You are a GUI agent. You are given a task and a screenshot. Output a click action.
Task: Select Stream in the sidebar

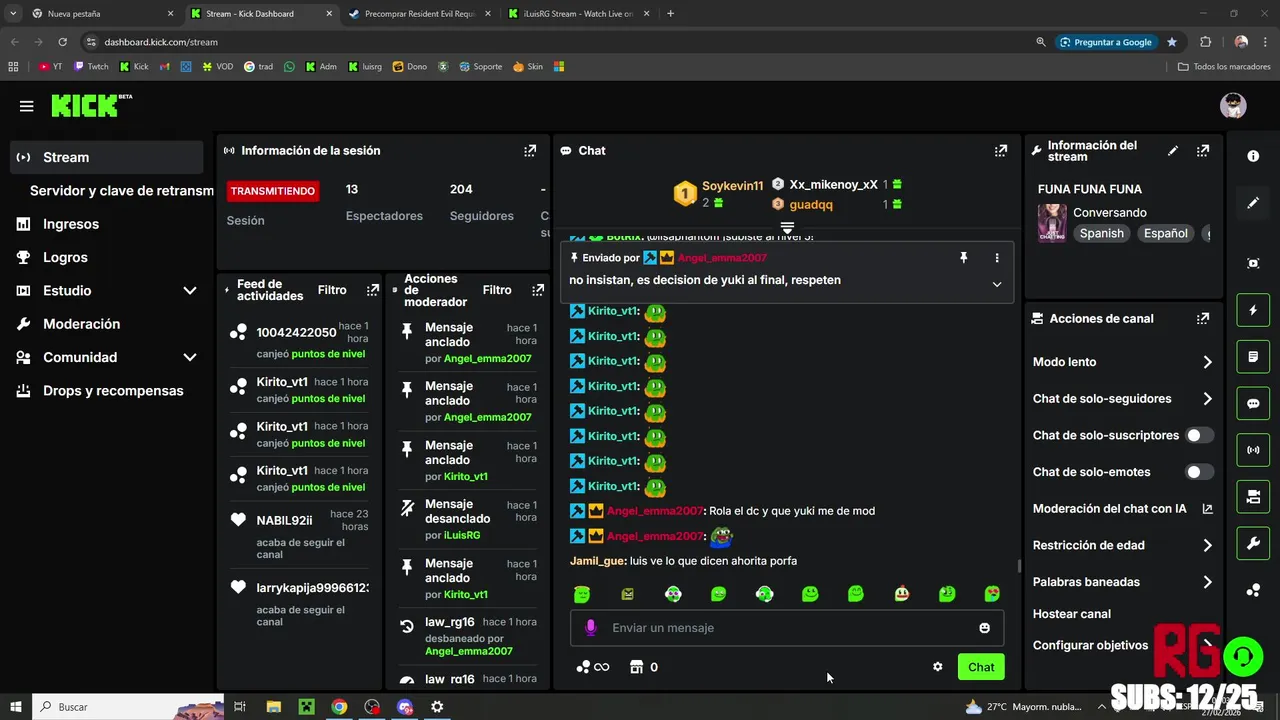107,157
